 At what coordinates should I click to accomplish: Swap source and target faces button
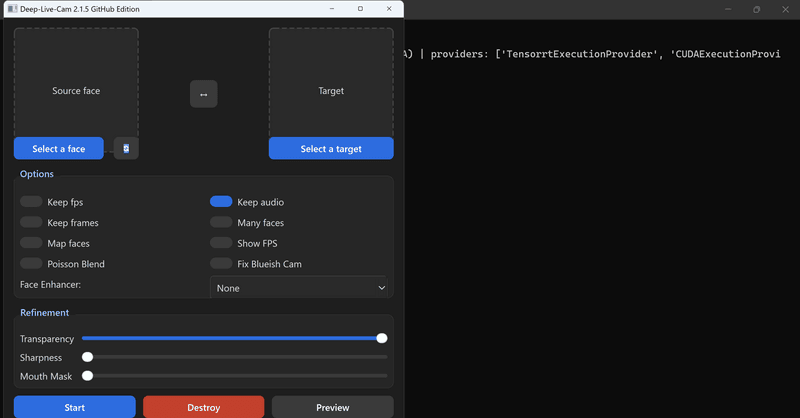[204, 94]
